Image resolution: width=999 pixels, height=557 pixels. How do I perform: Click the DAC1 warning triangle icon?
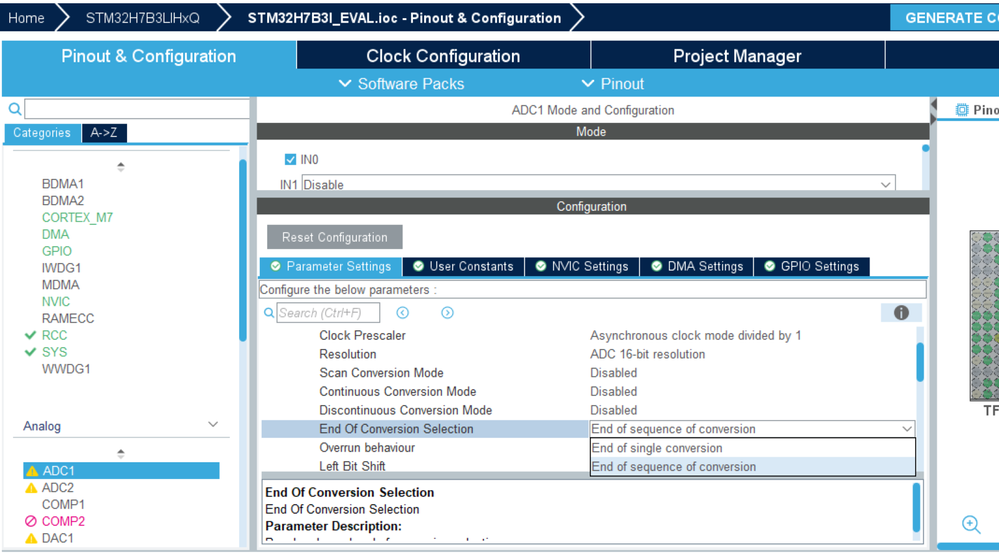31,539
